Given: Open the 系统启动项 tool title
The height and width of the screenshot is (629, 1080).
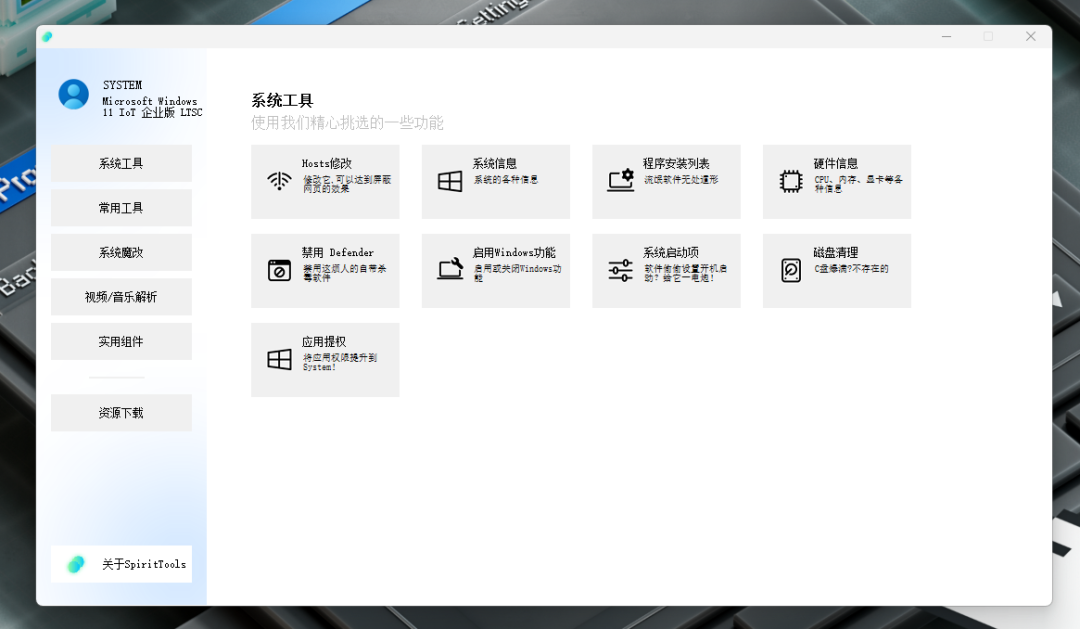Looking at the screenshot, I should (671, 252).
